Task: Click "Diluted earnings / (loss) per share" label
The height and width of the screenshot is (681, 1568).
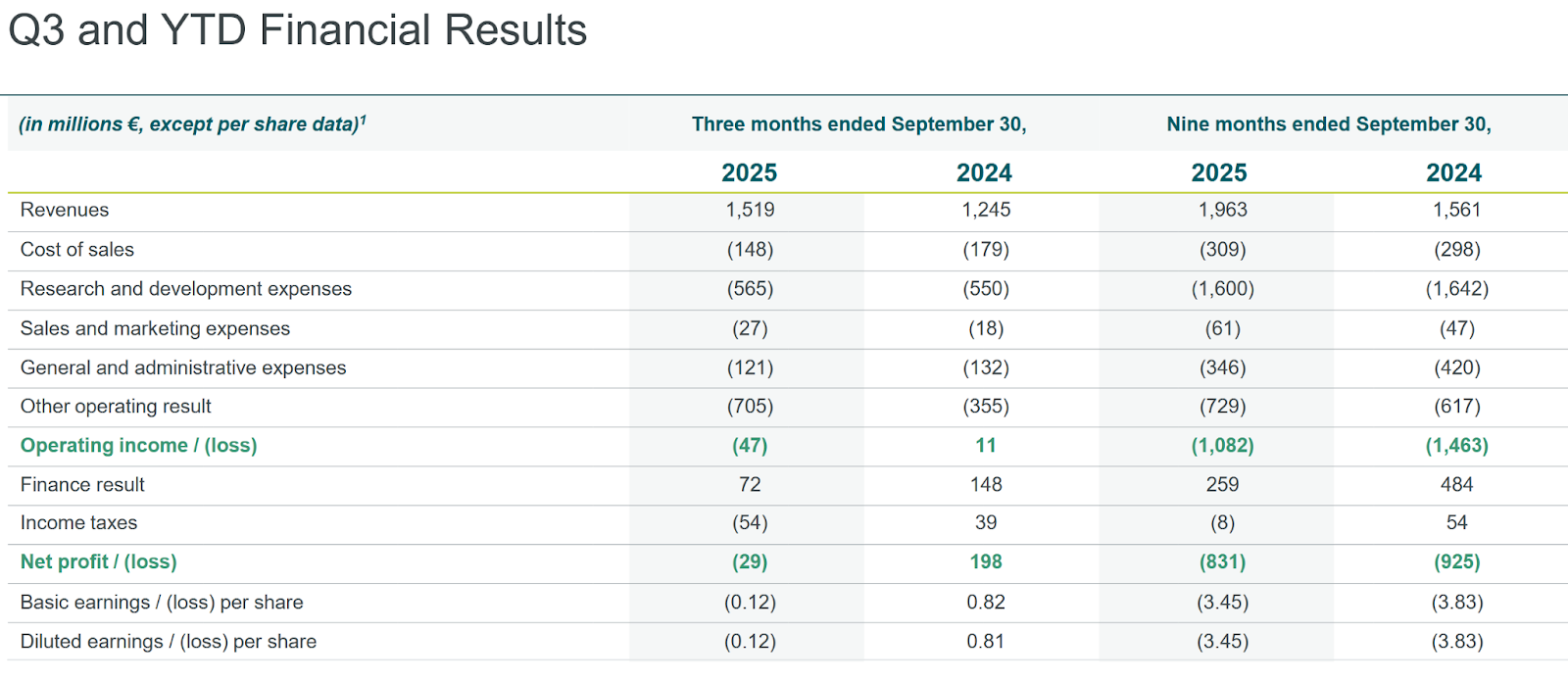Action: [x=169, y=642]
